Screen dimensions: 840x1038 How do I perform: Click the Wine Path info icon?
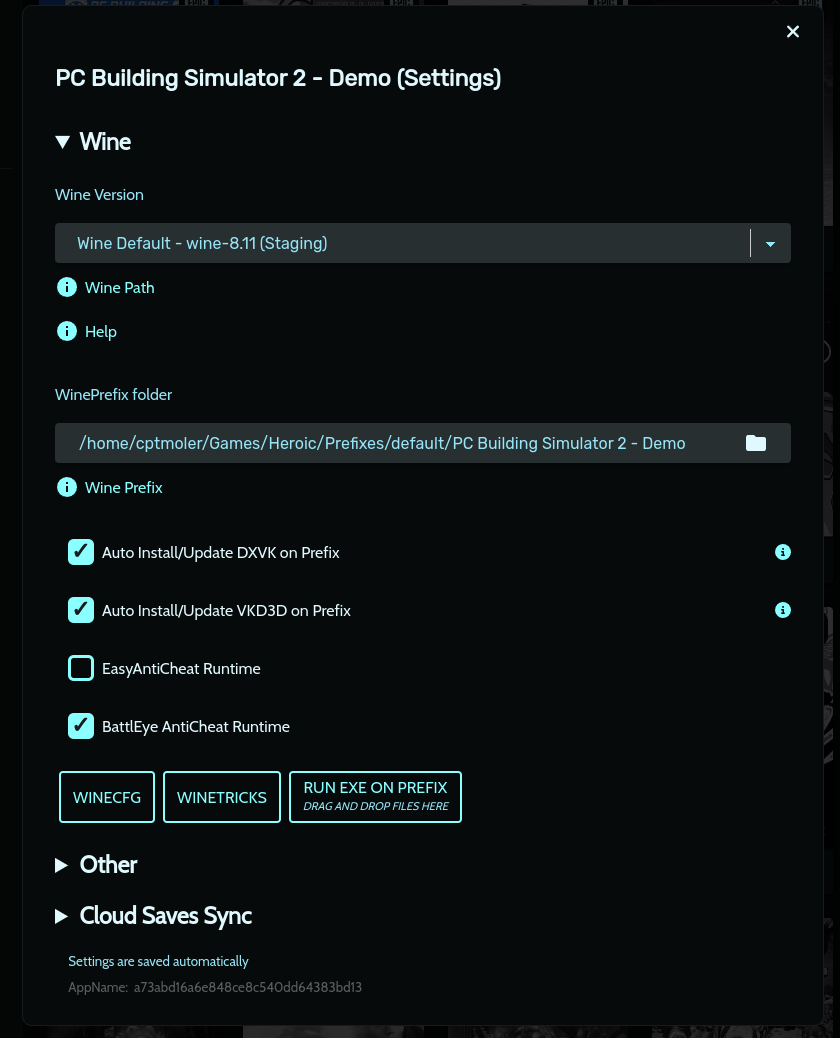67,287
